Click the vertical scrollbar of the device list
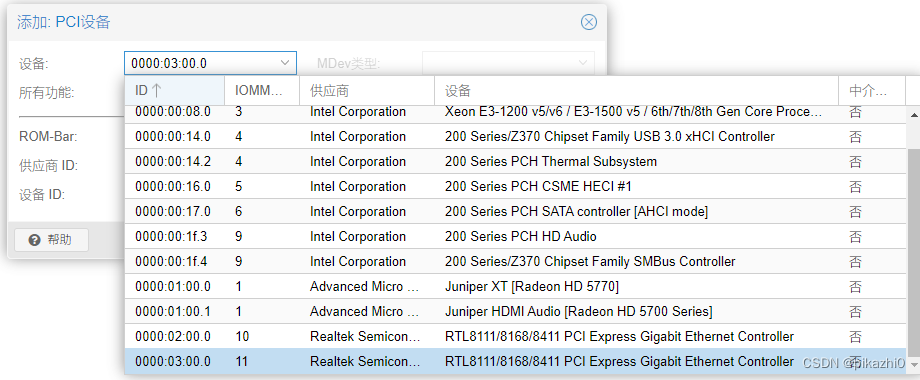Image resolution: width=920 pixels, height=380 pixels. [x=914, y=258]
